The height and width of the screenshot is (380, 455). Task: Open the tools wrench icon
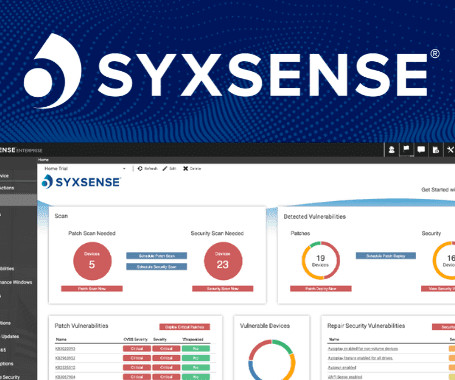[x=450, y=150]
